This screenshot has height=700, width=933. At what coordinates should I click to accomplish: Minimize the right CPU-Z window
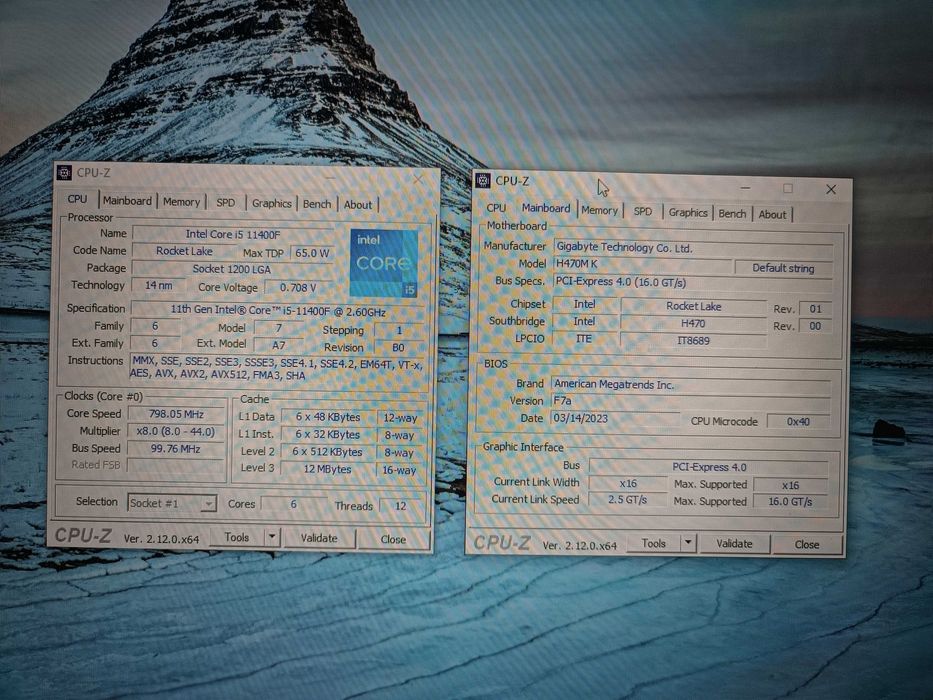pos(745,188)
